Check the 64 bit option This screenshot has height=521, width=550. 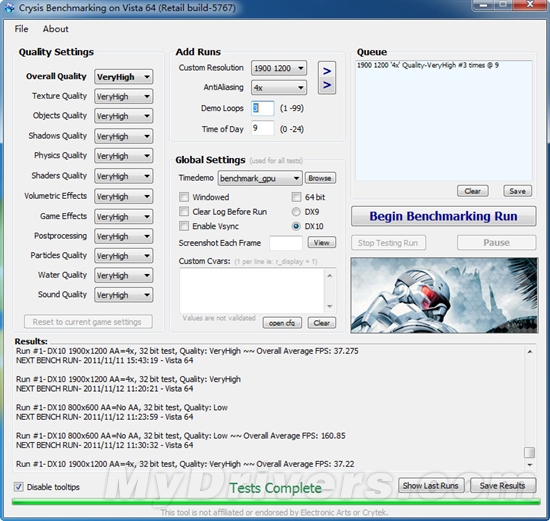(296, 197)
